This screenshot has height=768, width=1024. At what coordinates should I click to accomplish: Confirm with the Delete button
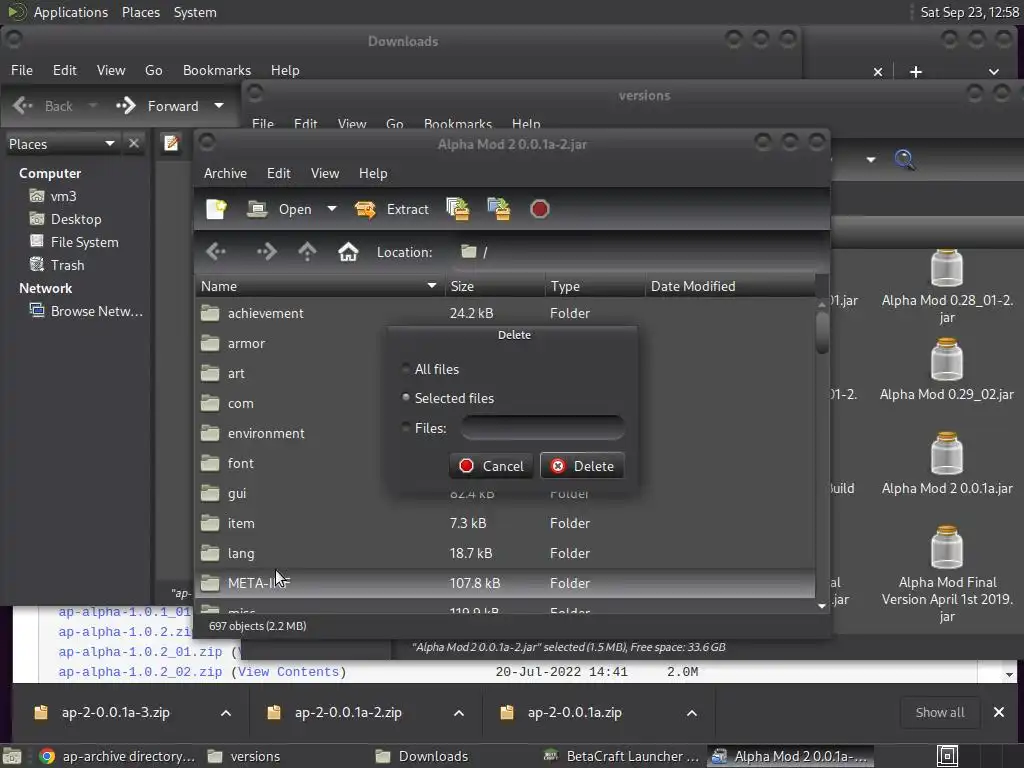[x=582, y=466]
